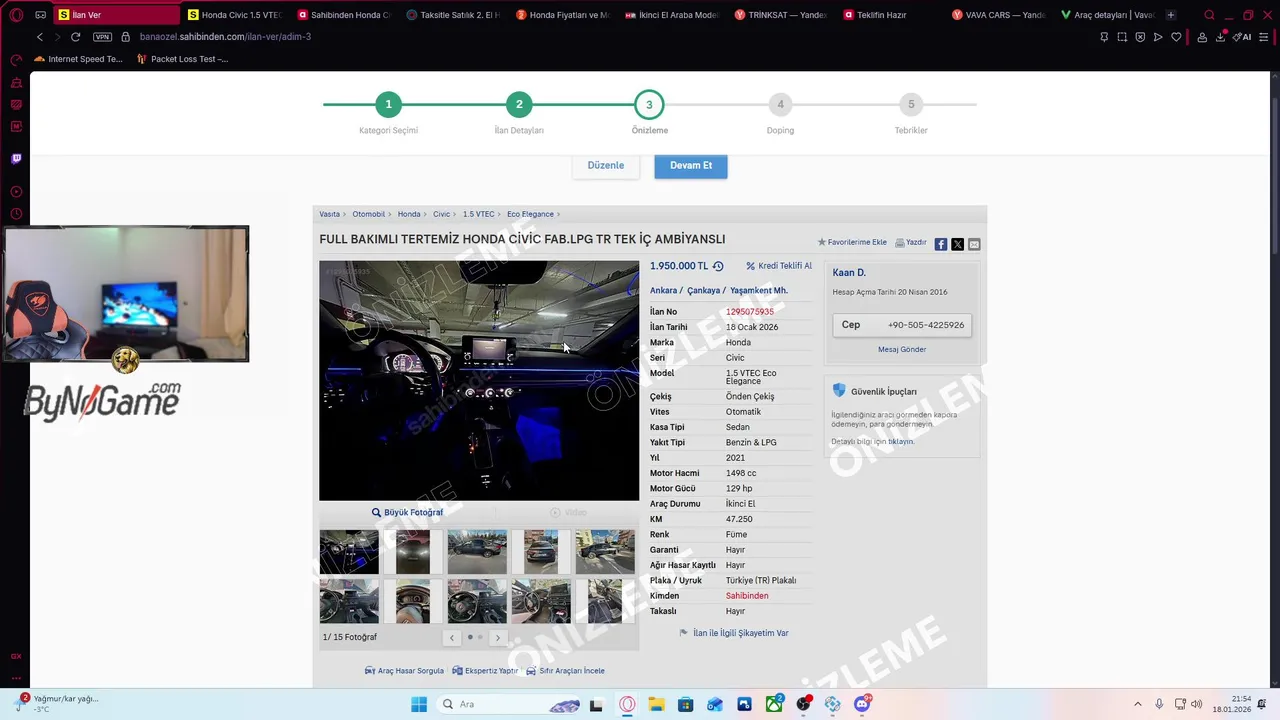Click Ekspertiz Yaptır link
The image size is (1280, 720).
click(485, 671)
